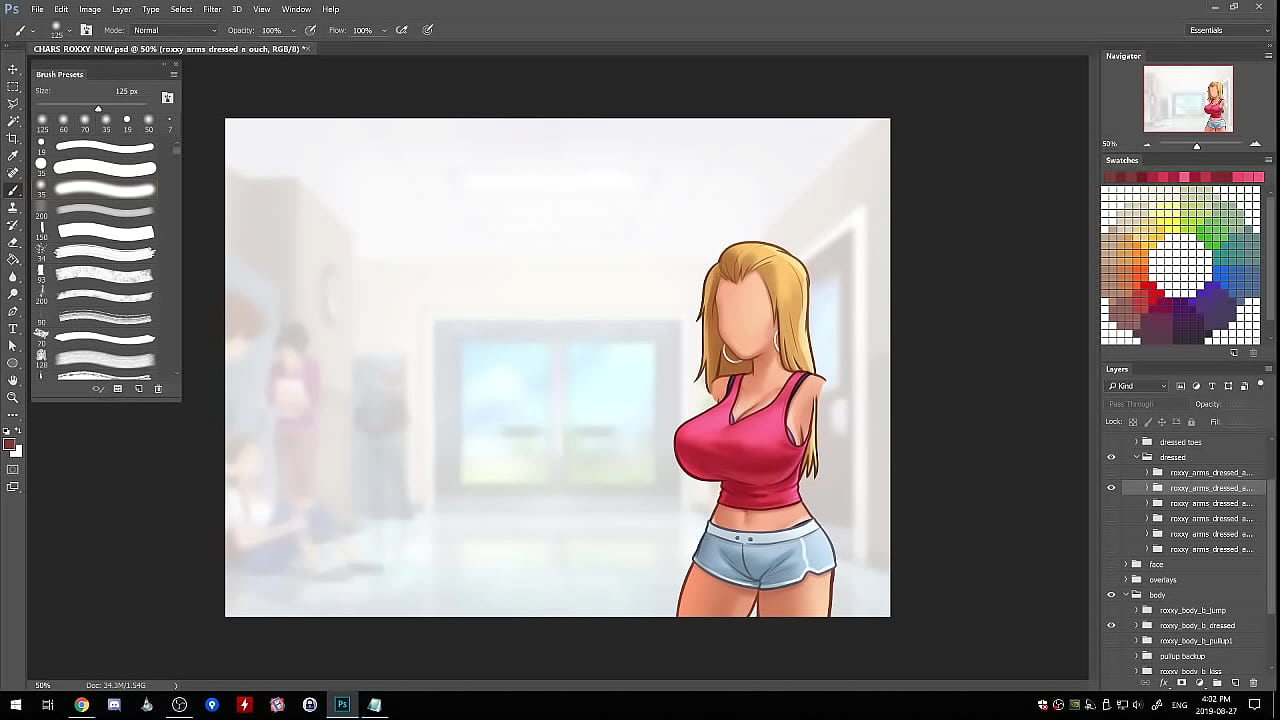The image size is (1280, 720).
Task: Select the Move tool
Action: [x=13, y=69]
